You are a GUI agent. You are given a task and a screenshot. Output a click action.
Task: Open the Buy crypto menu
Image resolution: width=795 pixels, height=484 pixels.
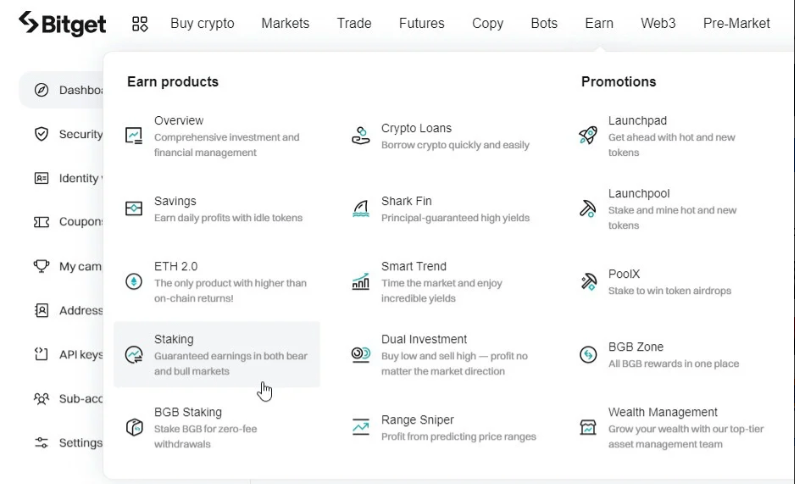[202, 23]
